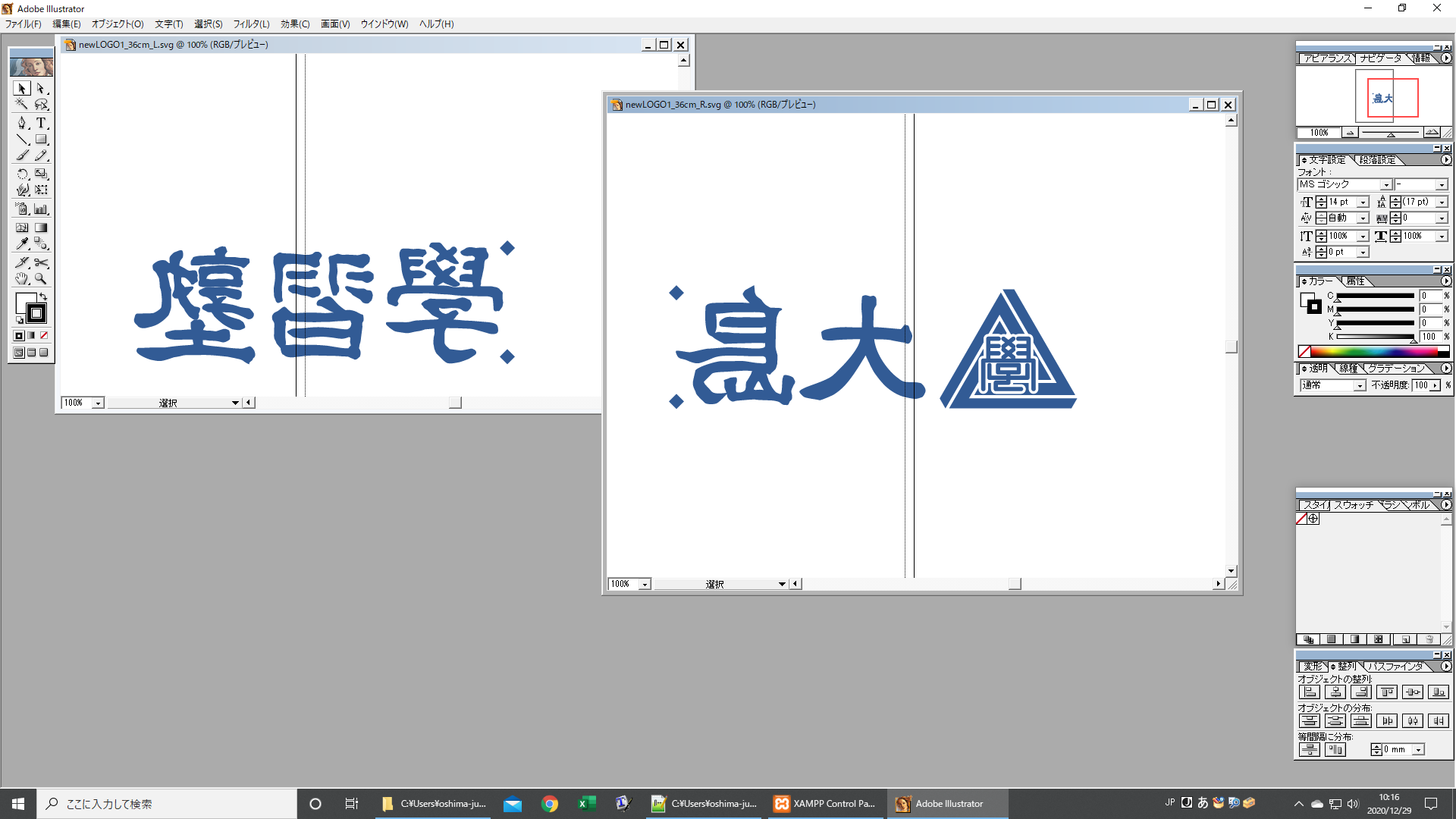This screenshot has height=819, width=1456.
Task: Open XAMPP Control Panel taskbar button
Action: click(x=825, y=804)
